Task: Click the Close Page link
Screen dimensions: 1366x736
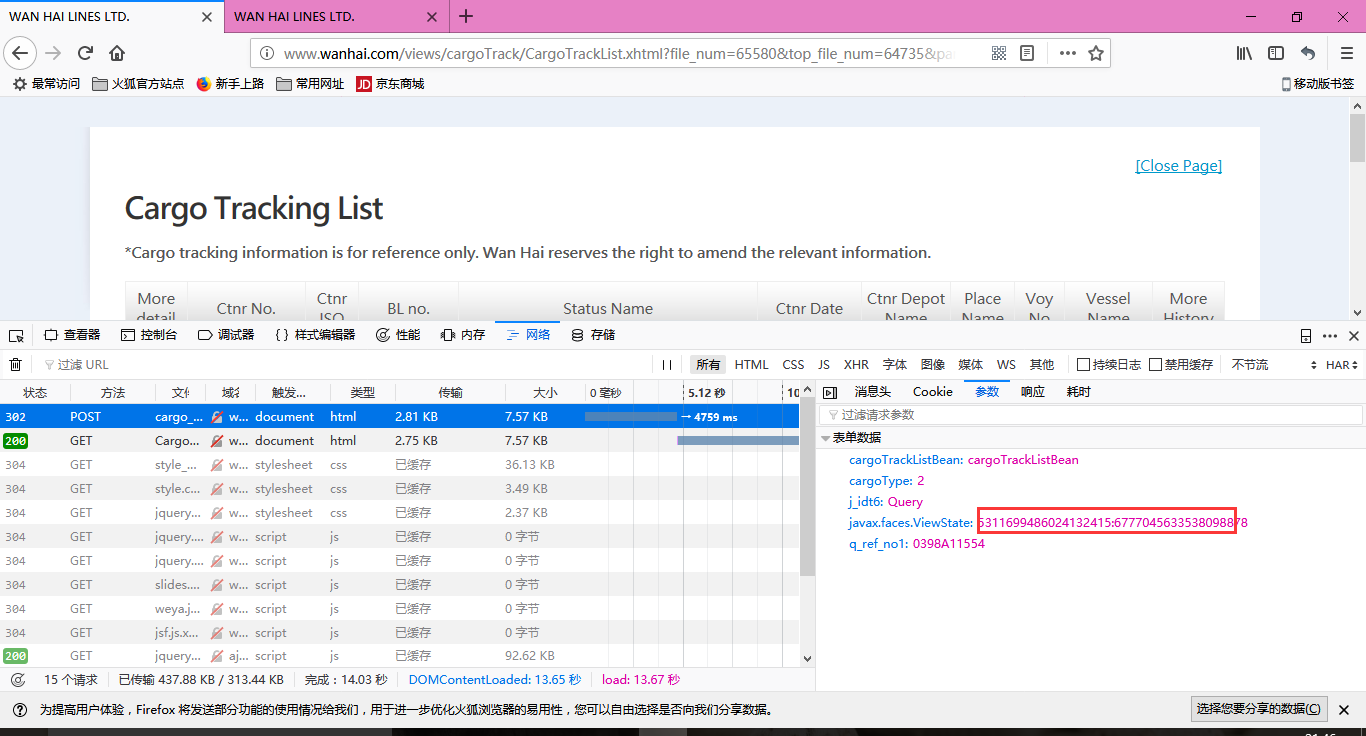Action: tap(1179, 166)
